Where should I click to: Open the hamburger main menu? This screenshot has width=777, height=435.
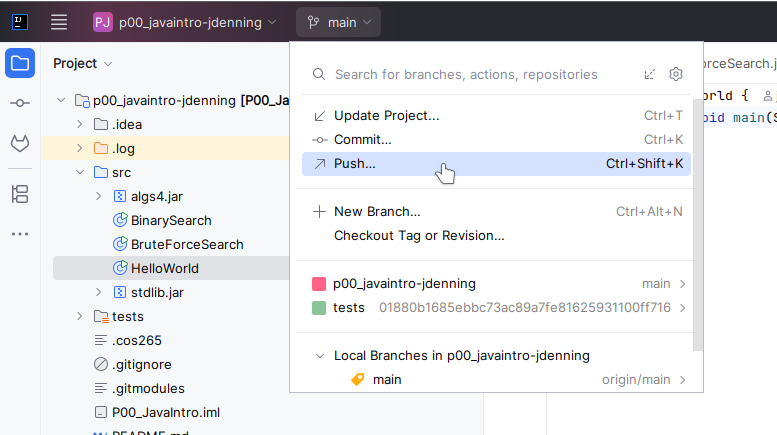click(59, 22)
